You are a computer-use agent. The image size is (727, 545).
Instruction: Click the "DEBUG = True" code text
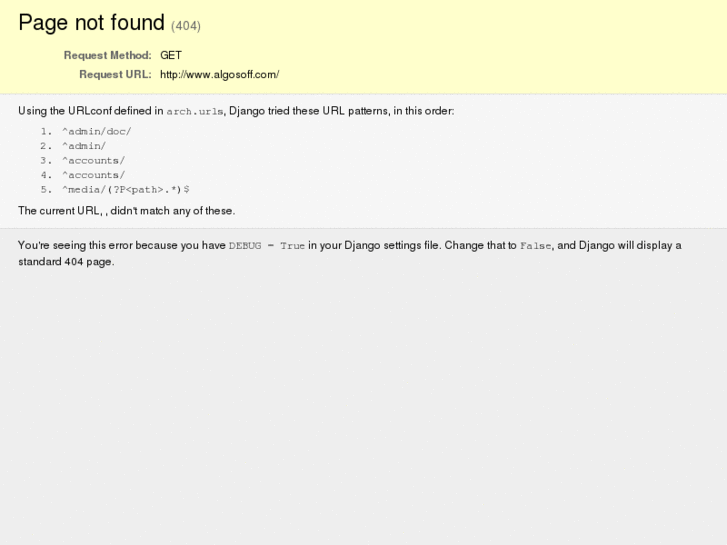(266, 246)
